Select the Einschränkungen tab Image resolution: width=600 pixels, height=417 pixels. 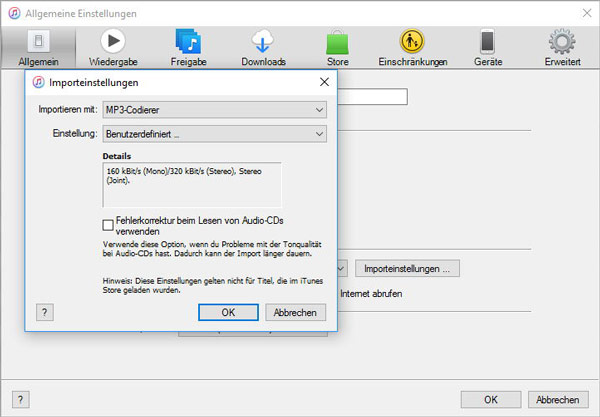point(412,48)
